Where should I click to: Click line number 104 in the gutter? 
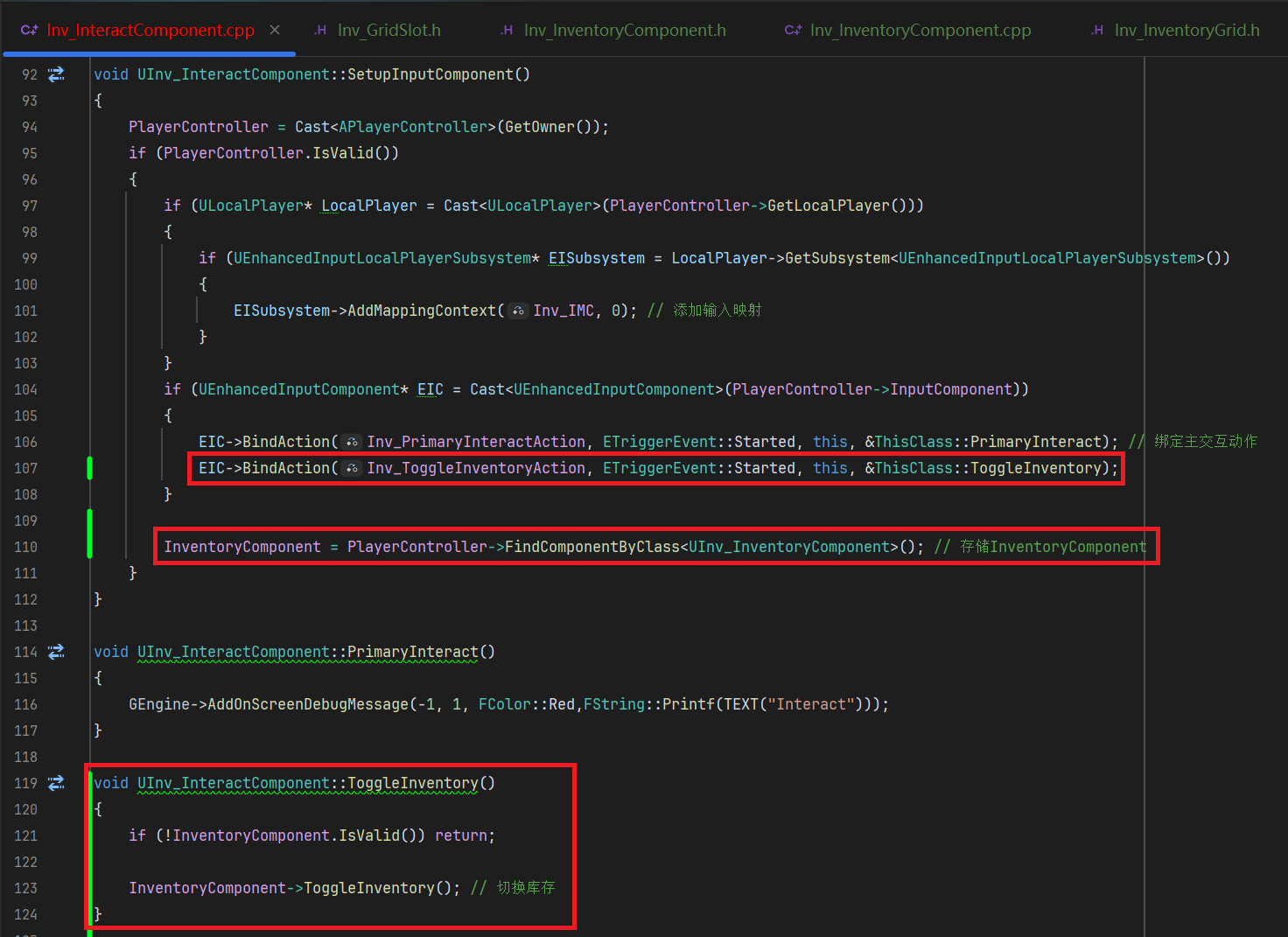(x=25, y=389)
